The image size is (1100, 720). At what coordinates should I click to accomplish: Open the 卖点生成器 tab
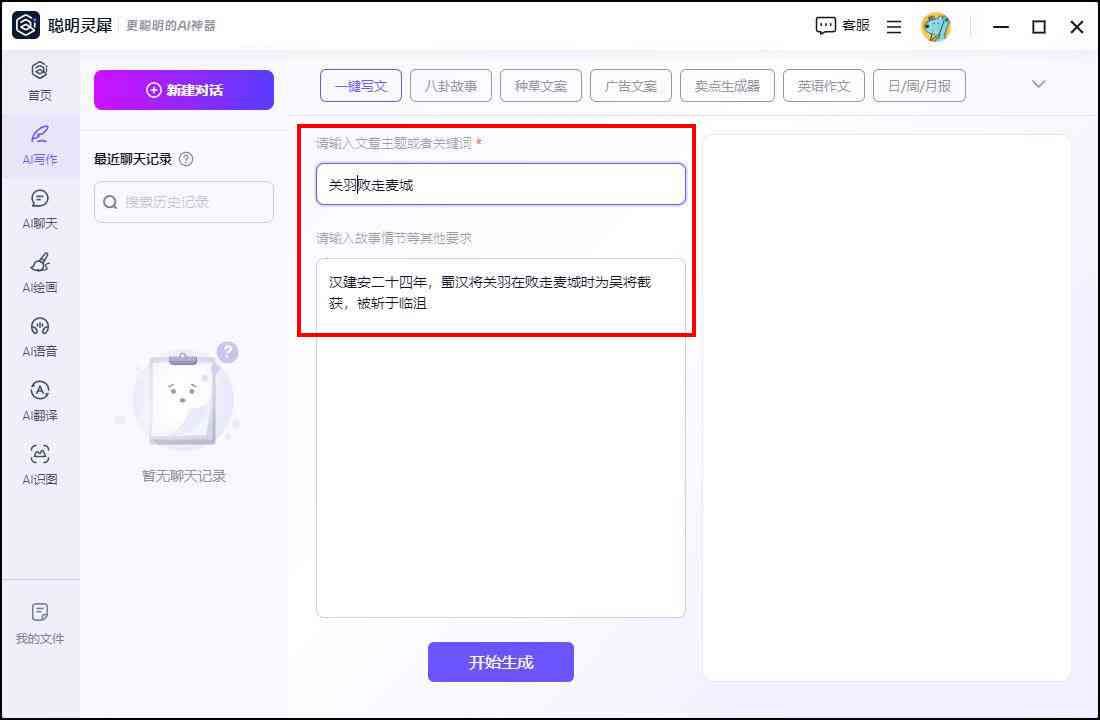coord(727,86)
